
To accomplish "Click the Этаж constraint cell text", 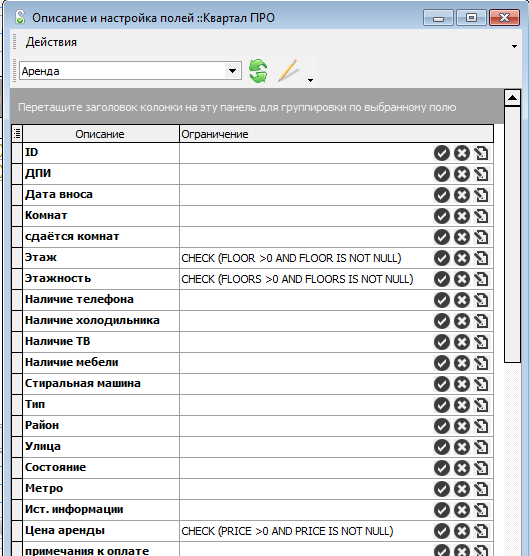I will (x=291, y=258).
